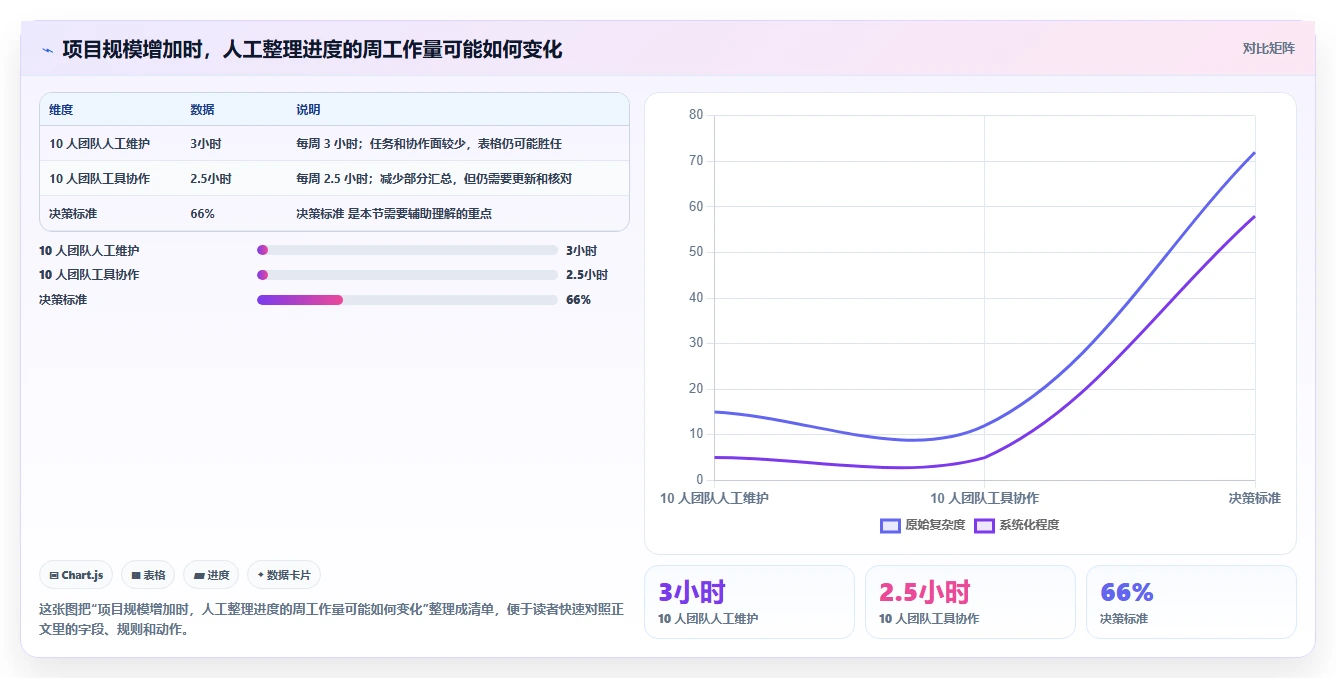This screenshot has width=1336, height=678.
Task: Click the 3小时 value beside progress bar
Action: (581, 250)
